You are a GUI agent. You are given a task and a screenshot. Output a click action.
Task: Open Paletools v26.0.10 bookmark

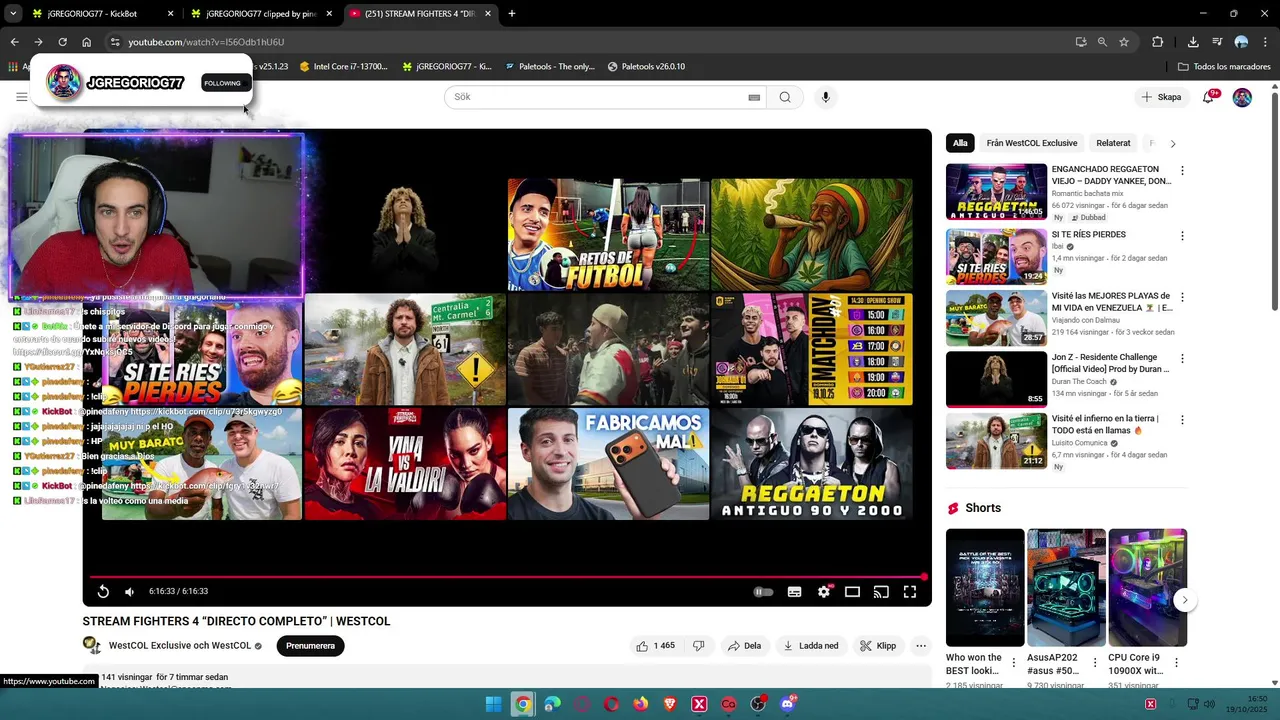pos(646,67)
